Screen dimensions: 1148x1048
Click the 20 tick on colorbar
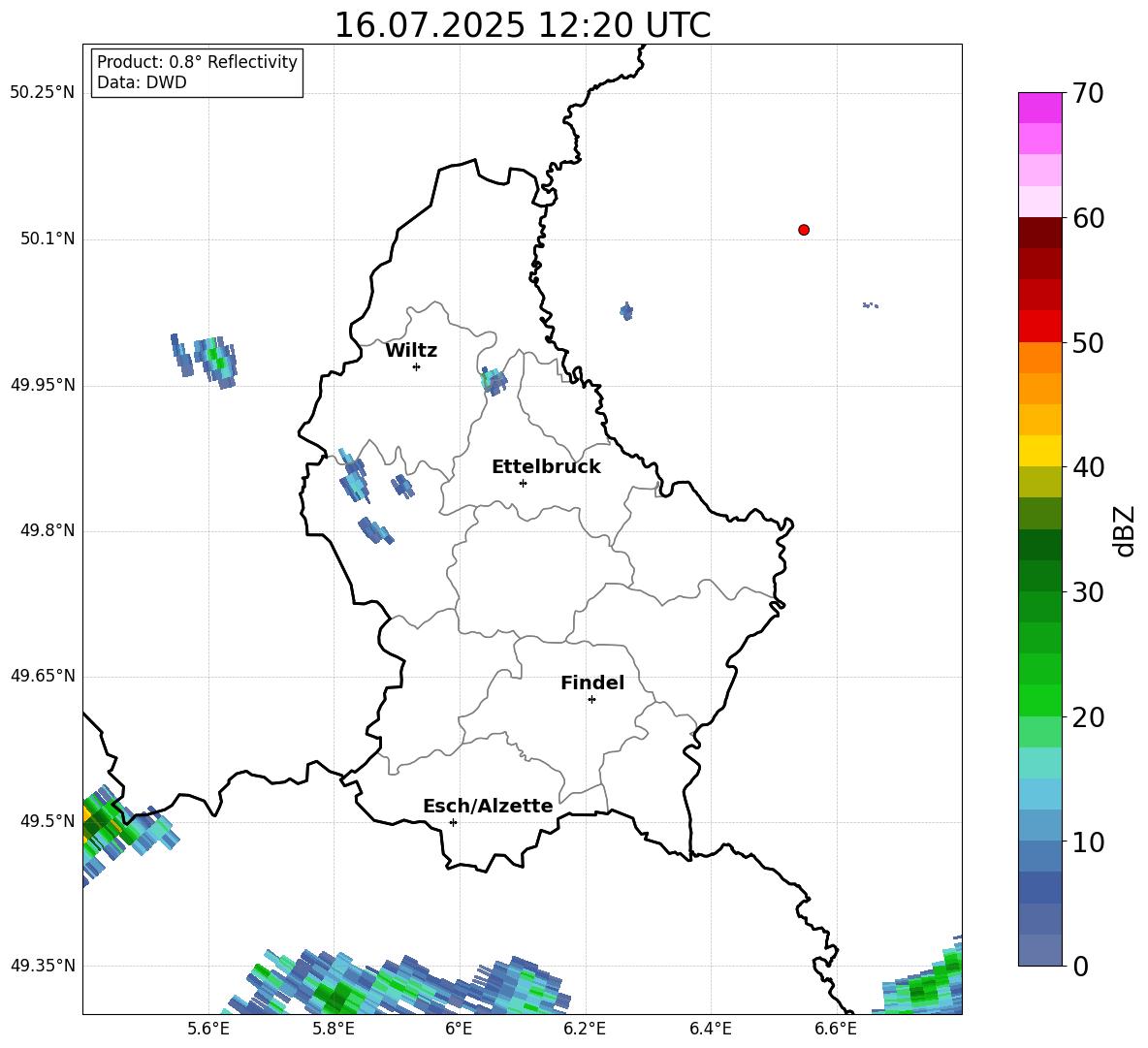pyautogui.click(x=1087, y=718)
